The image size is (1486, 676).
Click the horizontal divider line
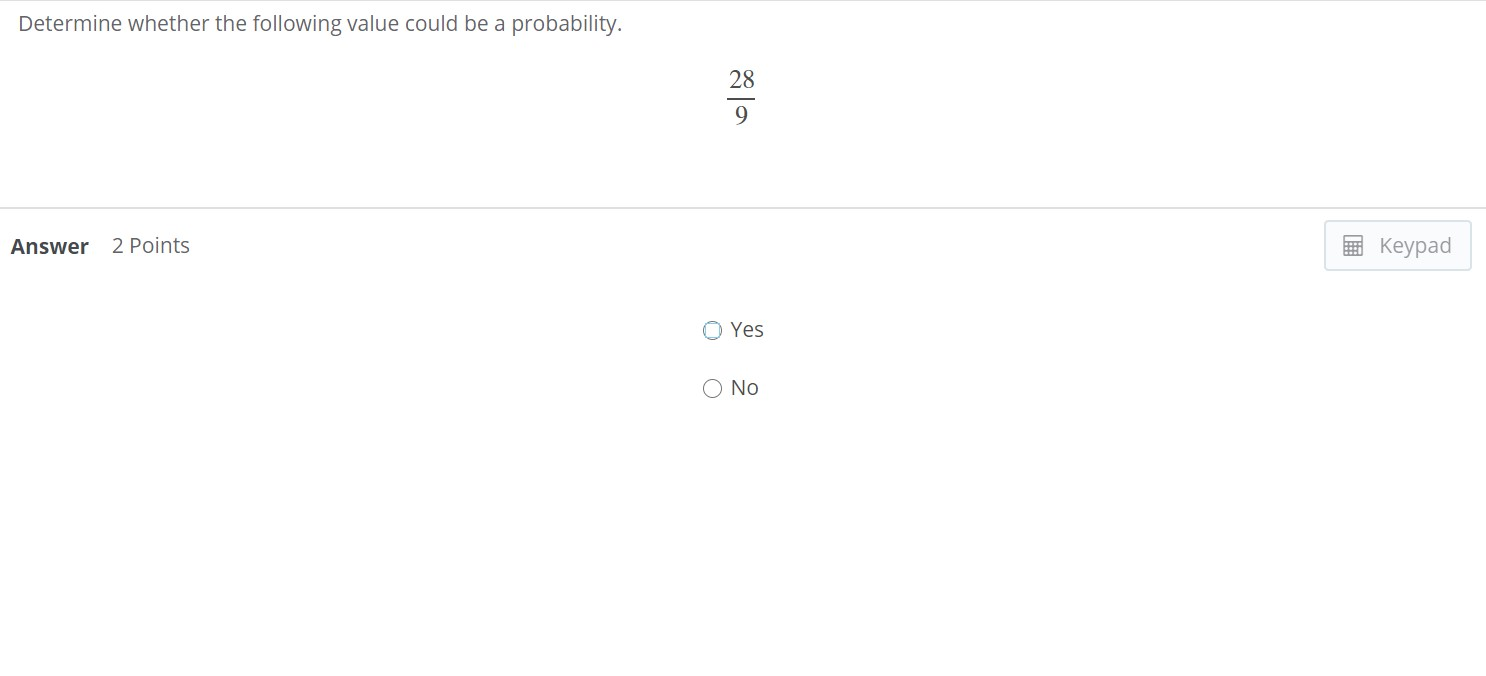coord(741,97)
